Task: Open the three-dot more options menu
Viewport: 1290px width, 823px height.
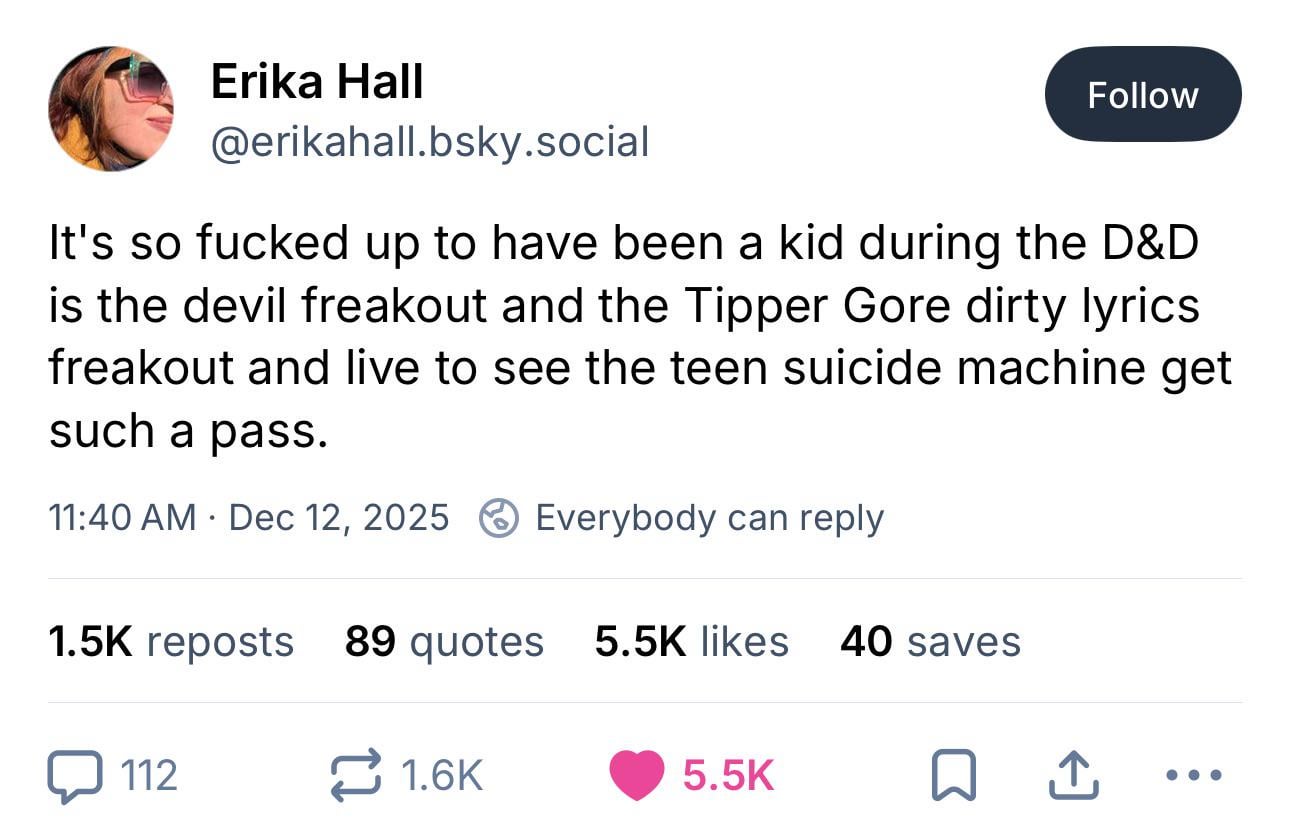Action: [x=1193, y=776]
